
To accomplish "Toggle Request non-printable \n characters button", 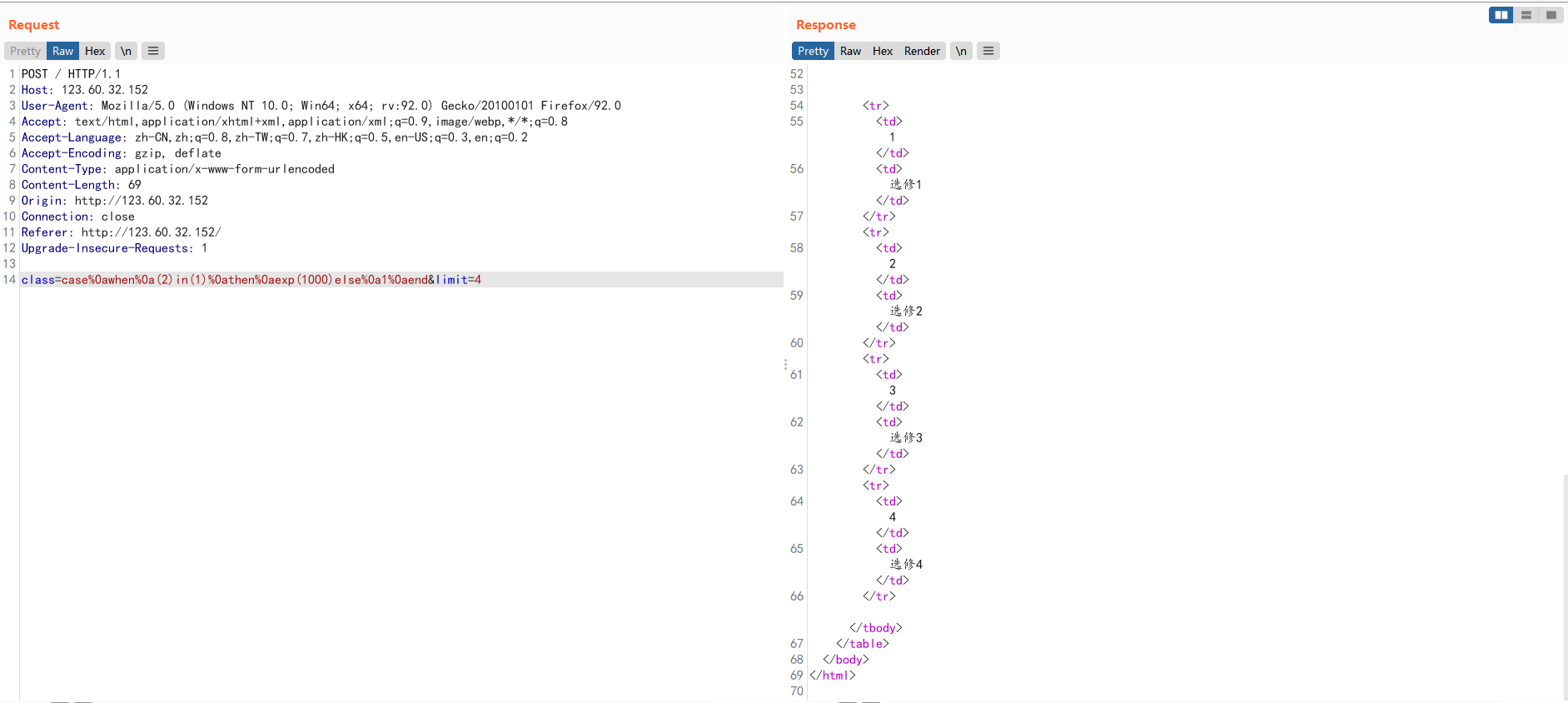I will [126, 51].
